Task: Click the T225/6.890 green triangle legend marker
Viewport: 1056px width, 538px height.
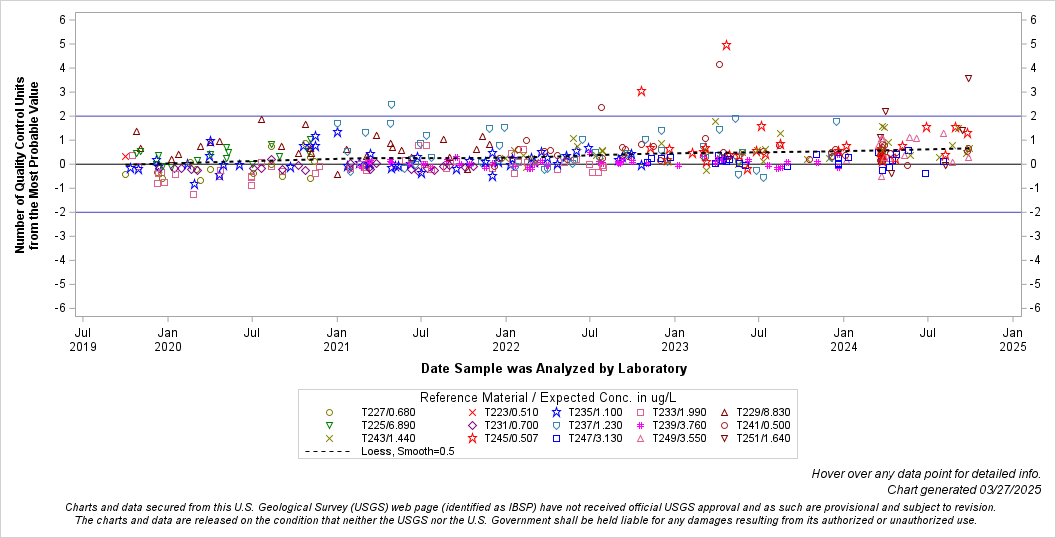Action: (329, 426)
